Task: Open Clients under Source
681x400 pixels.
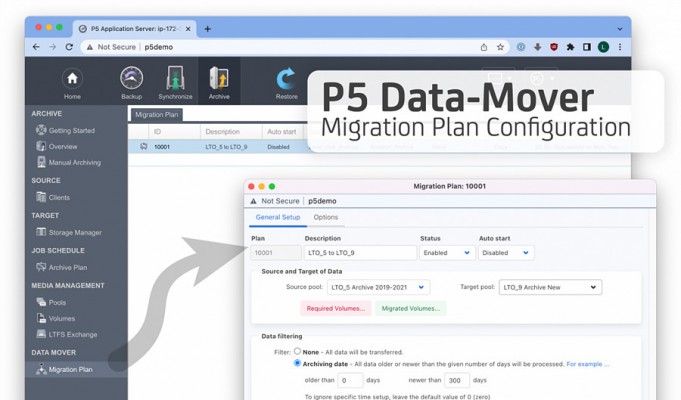Action: (x=53, y=197)
